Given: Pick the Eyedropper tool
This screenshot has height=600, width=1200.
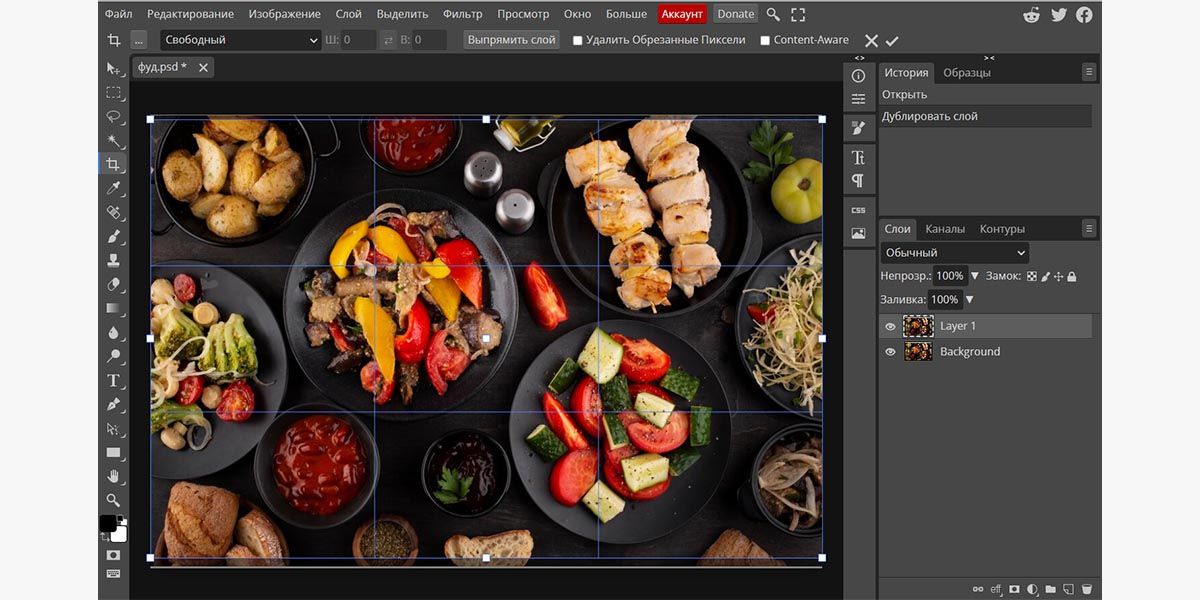Looking at the screenshot, I should [114, 189].
